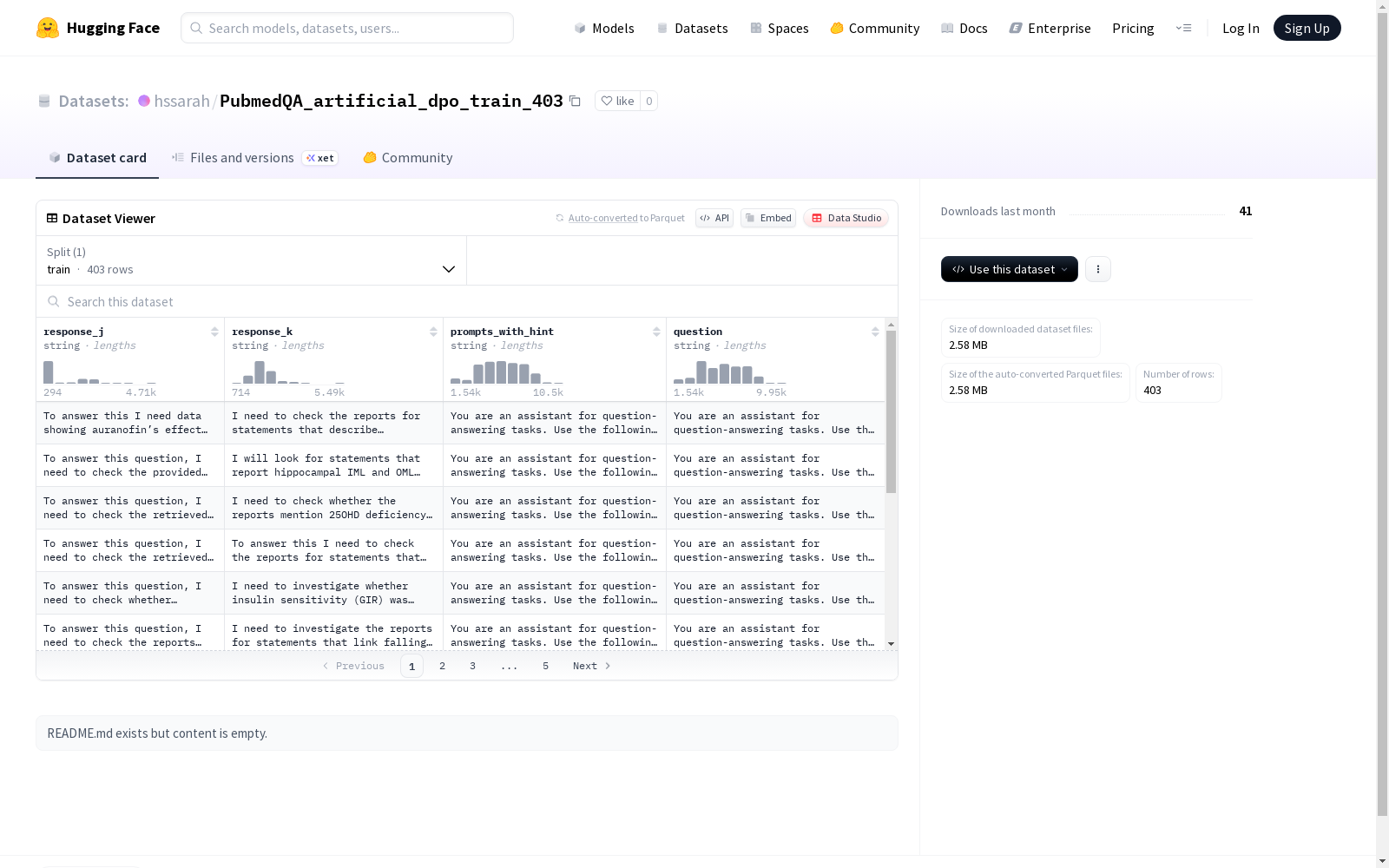1389x868 pixels.
Task: Click the Datasets breadcrumb icon
Action: pyautogui.click(x=44, y=101)
